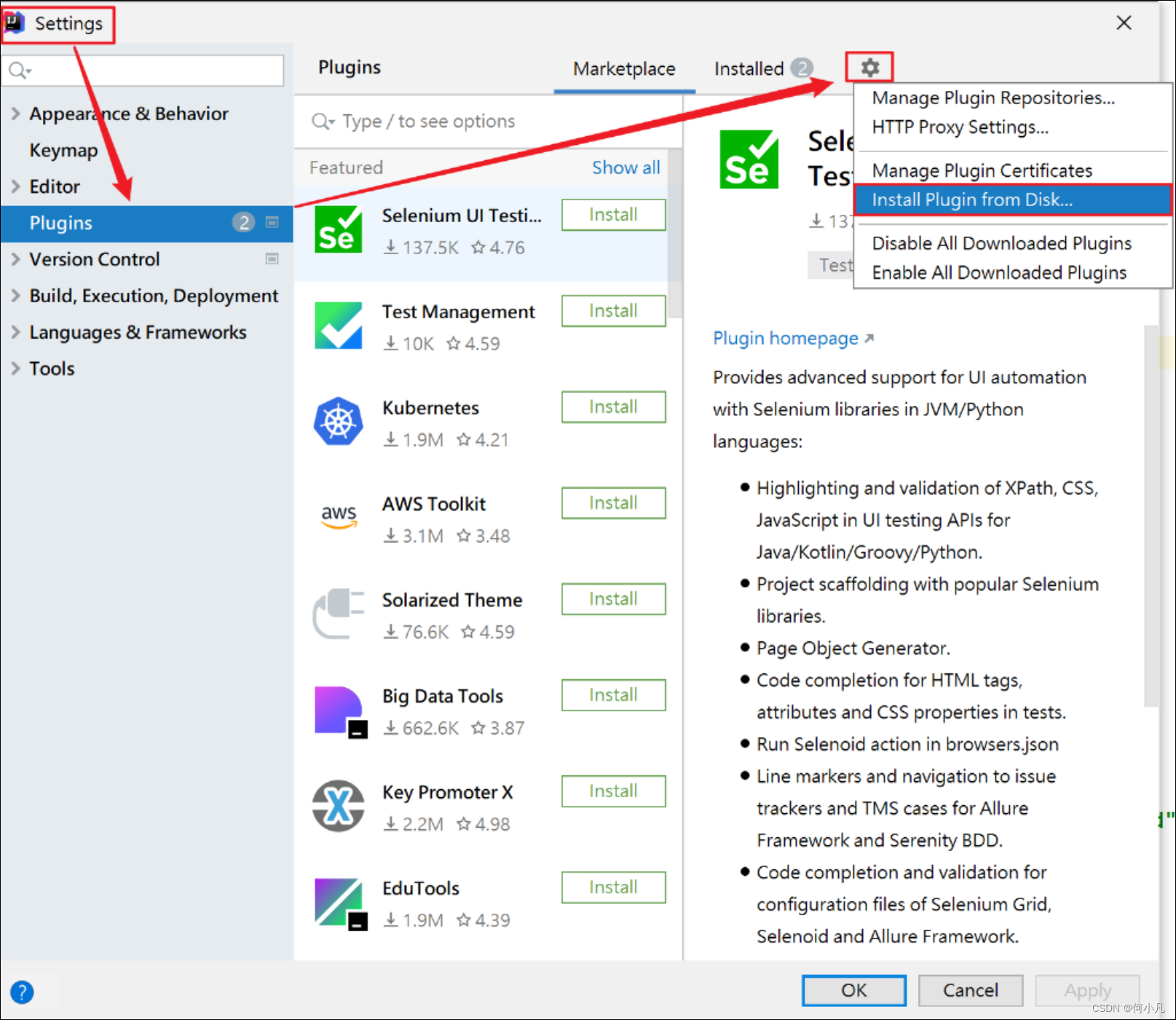Choose Disable All Downloaded Plugins

(1002, 243)
